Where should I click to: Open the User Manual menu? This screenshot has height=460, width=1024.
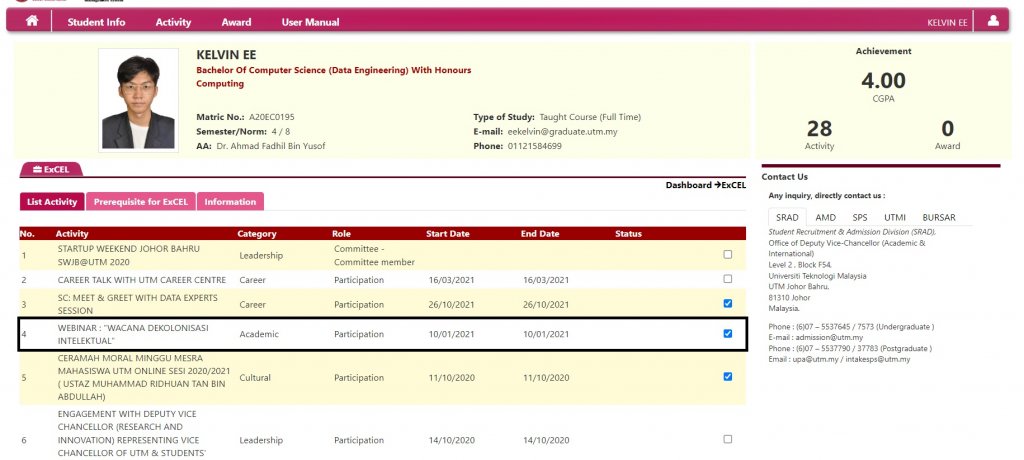pyautogui.click(x=310, y=22)
